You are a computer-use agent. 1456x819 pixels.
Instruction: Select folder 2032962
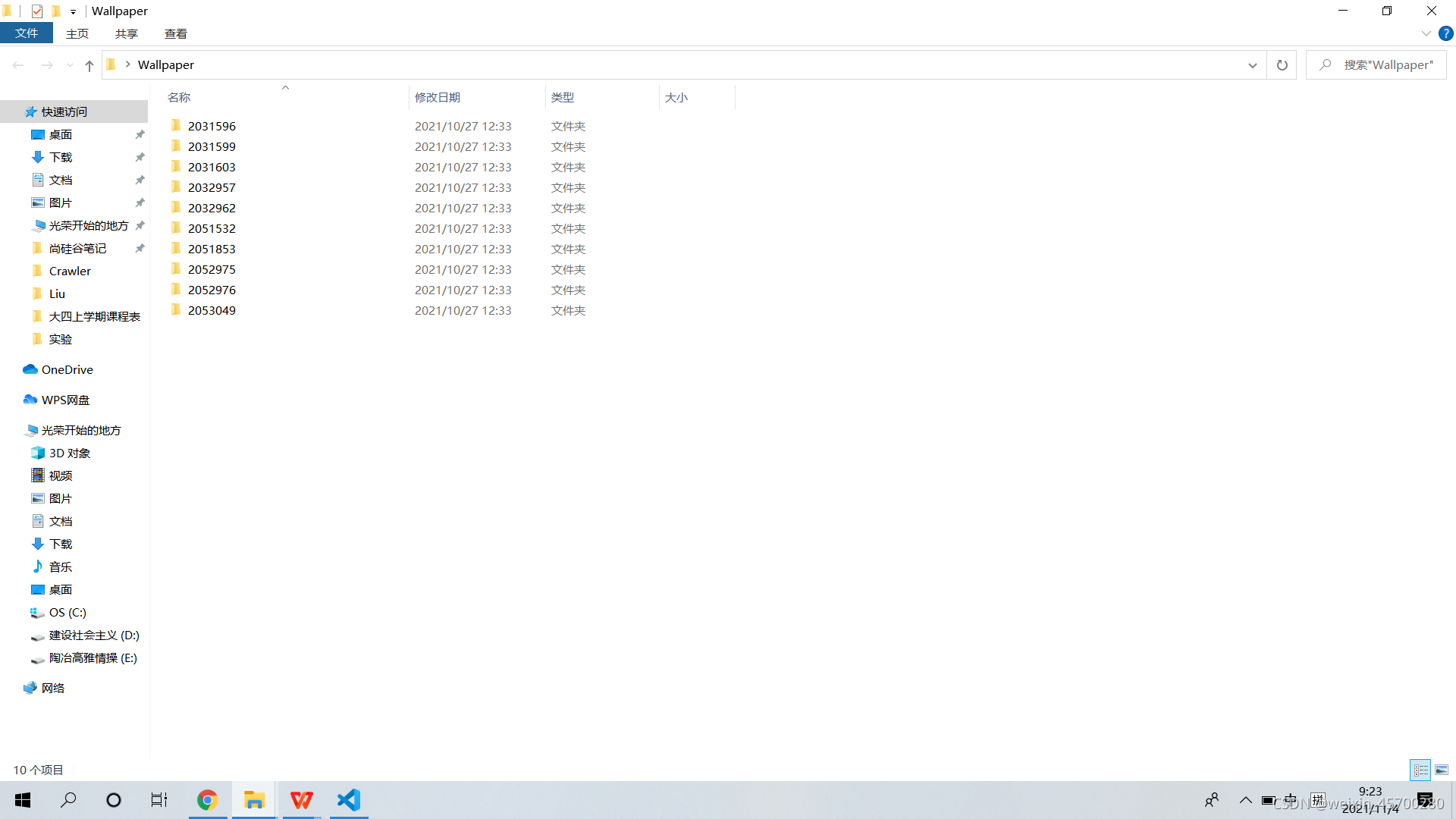[x=212, y=208]
